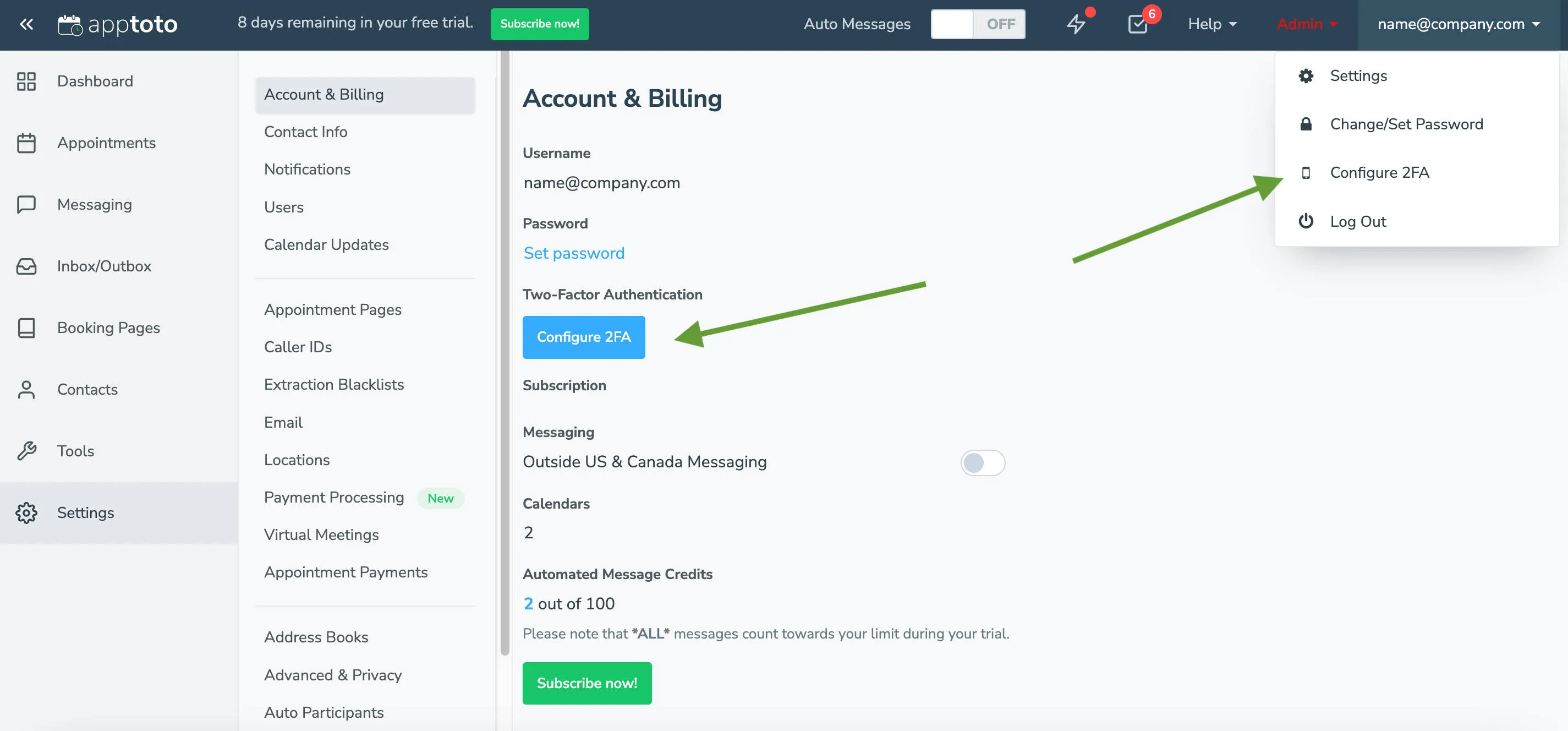Click the tasks icon with the red 6 badge
Image resolution: width=1568 pixels, height=731 pixels.
pyautogui.click(x=1138, y=25)
